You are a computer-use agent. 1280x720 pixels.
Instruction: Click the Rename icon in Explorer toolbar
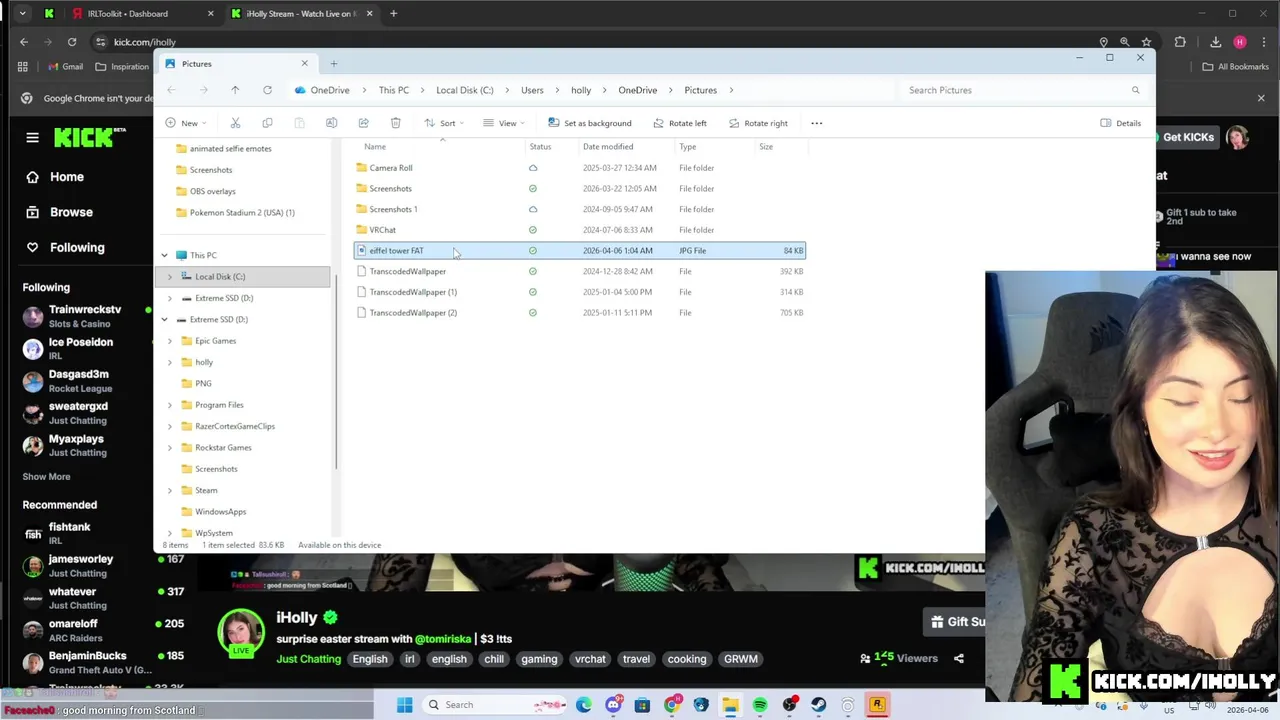tap(331, 123)
